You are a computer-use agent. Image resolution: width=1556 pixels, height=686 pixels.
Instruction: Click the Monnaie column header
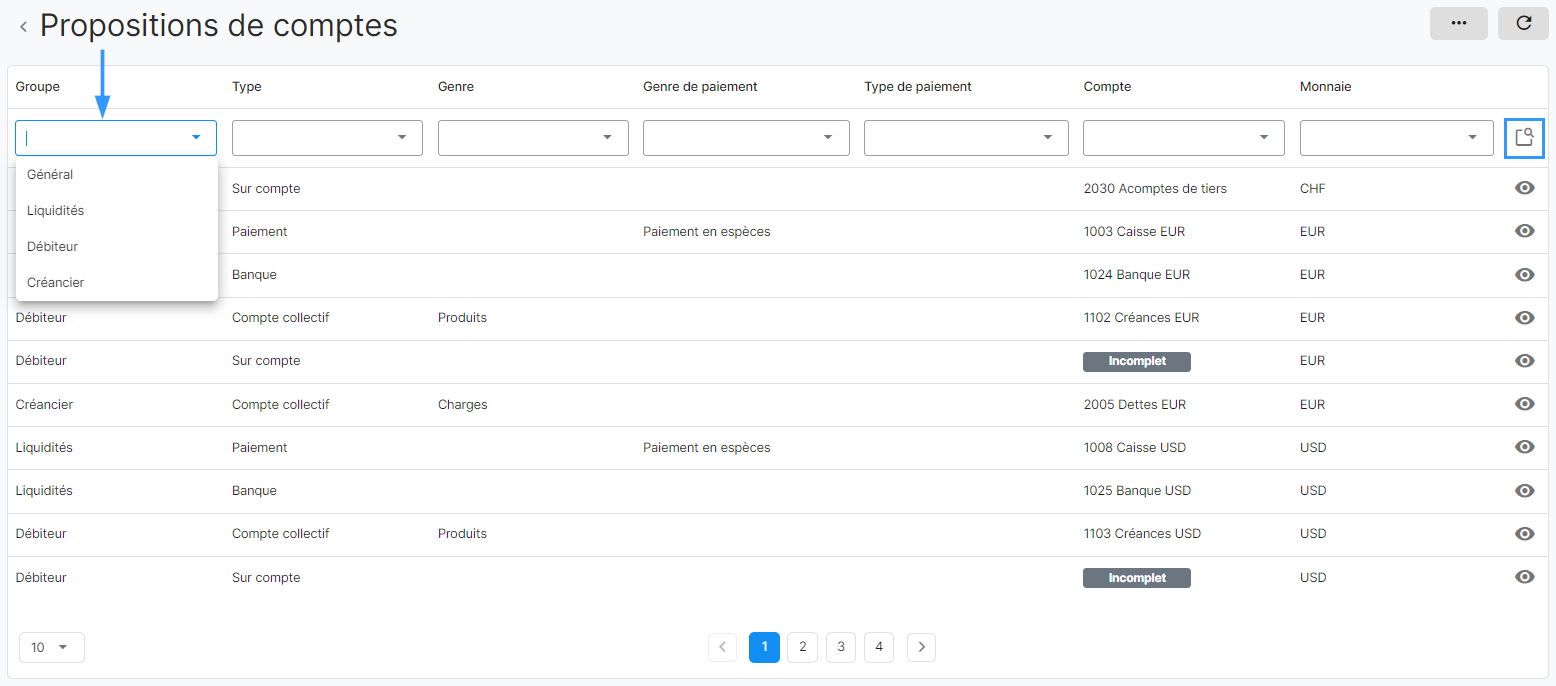click(x=1325, y=87)
